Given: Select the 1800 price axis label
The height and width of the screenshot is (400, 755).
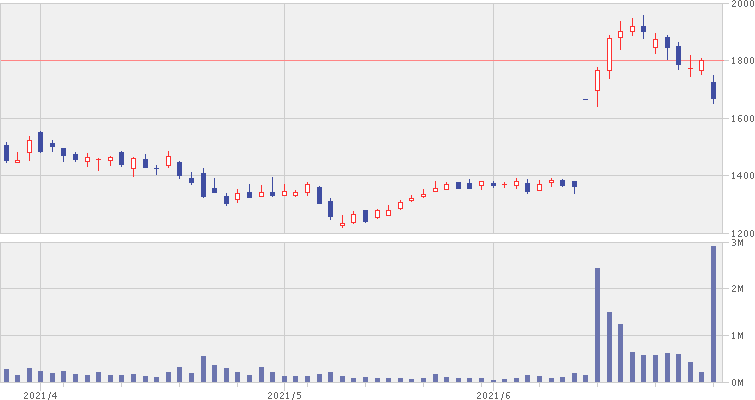Looking at the screenshot, I should [x=741, y=61].
